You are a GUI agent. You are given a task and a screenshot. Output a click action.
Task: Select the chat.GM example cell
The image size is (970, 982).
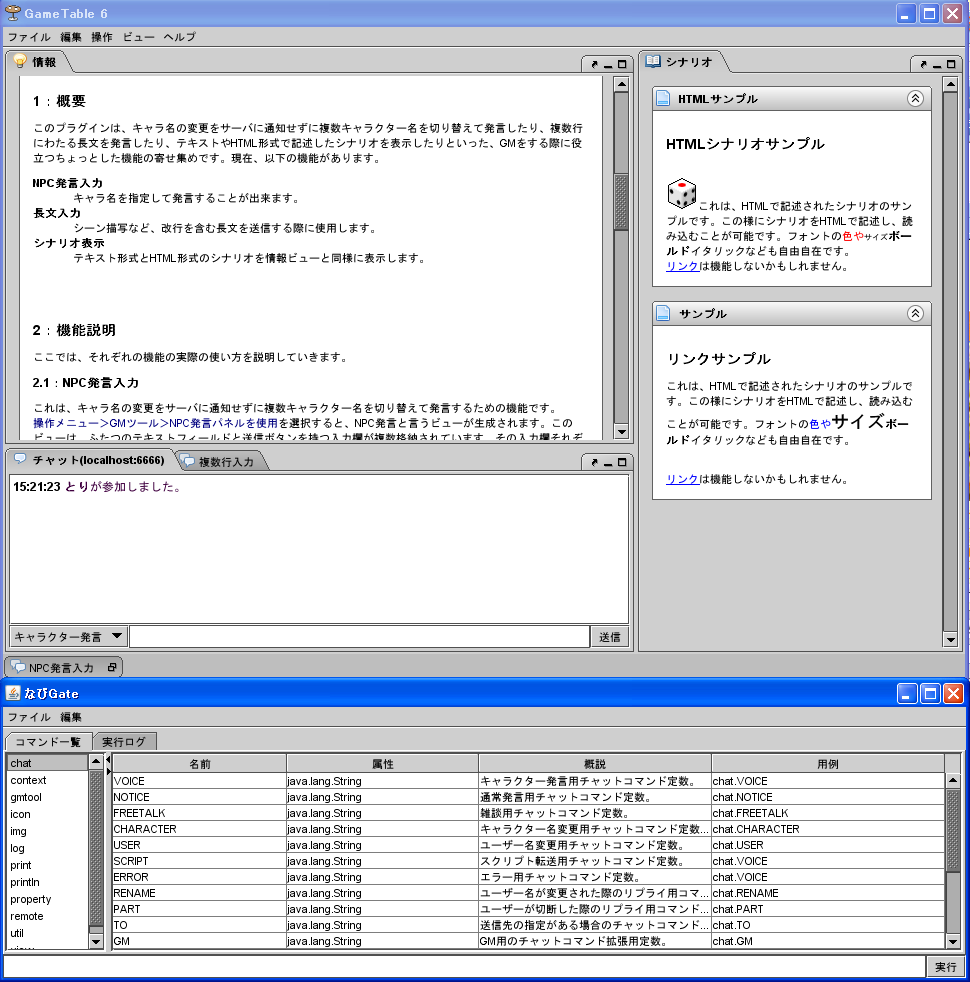click(x=828, y=941)
